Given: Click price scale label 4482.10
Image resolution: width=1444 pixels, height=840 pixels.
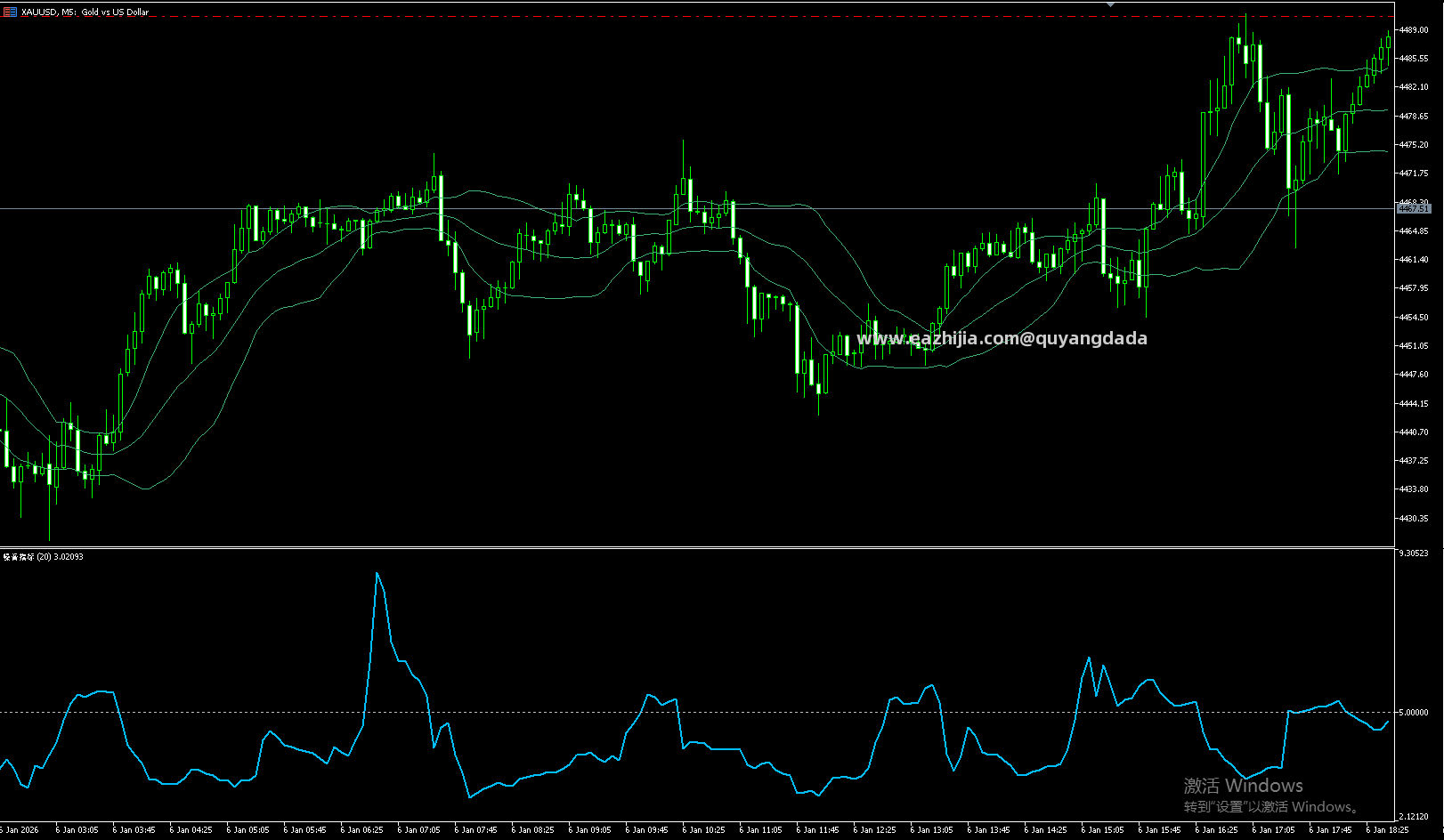Looking at the screenshot, I should tap(1414, 87).
